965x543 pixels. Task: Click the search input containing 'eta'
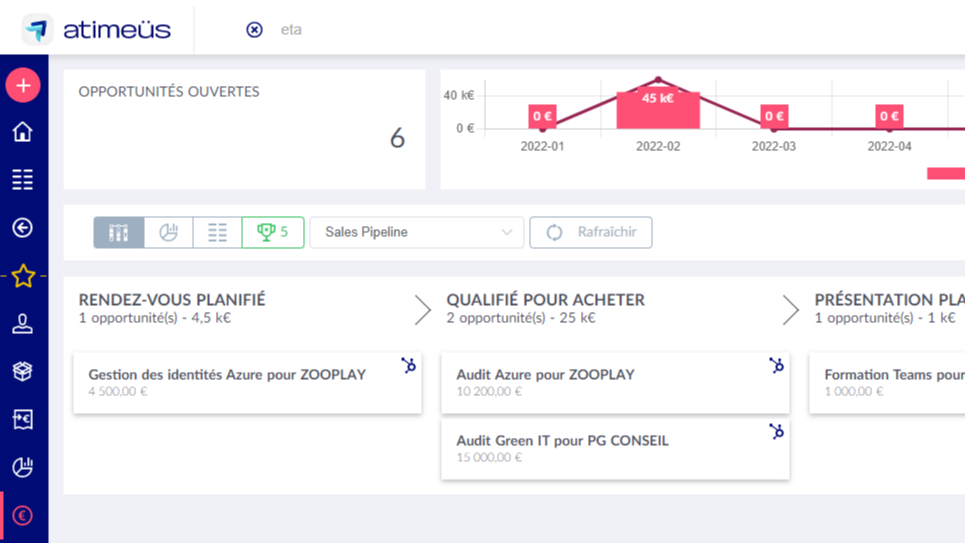coord(400,30)
